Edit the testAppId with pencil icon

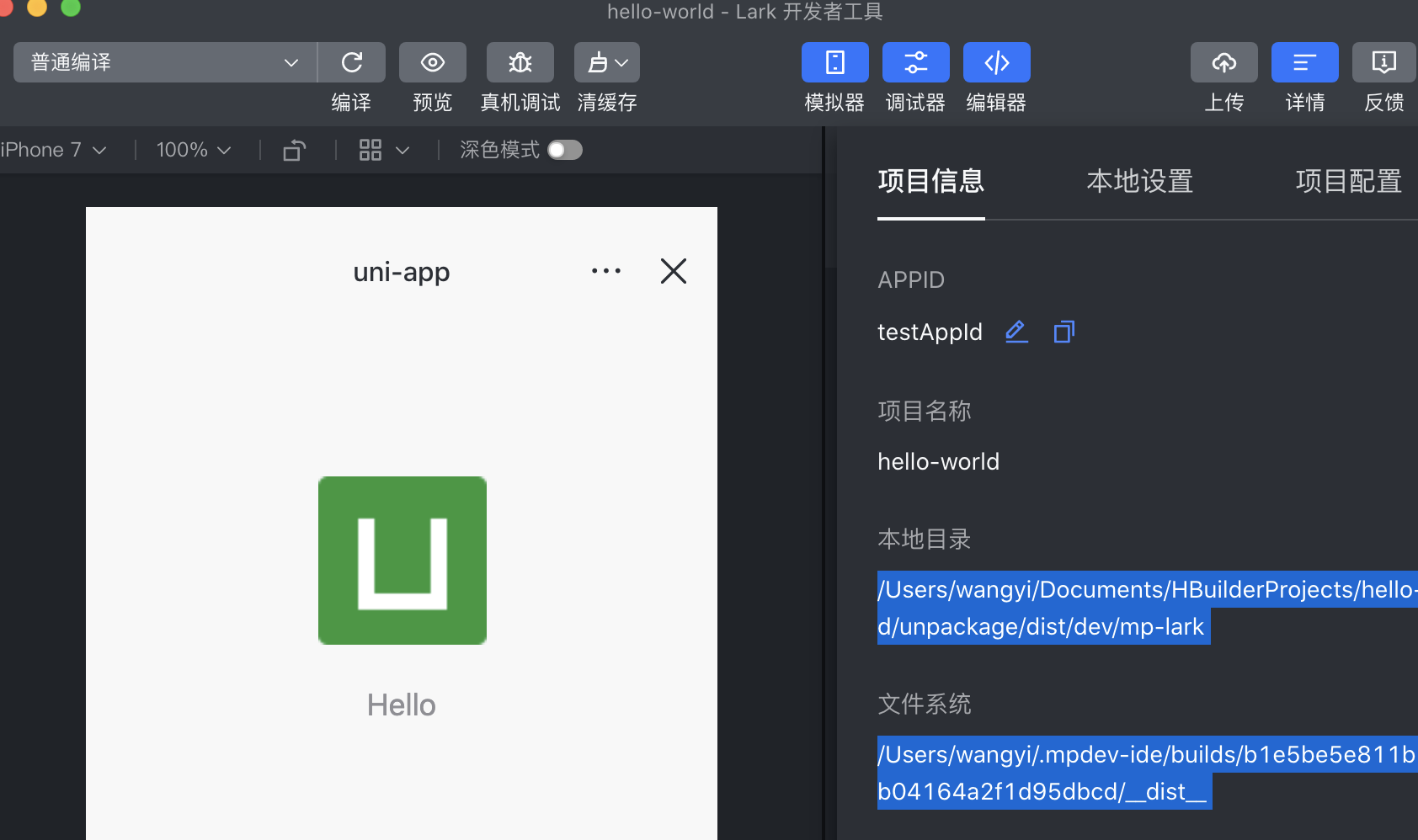tap(1016, 332)
